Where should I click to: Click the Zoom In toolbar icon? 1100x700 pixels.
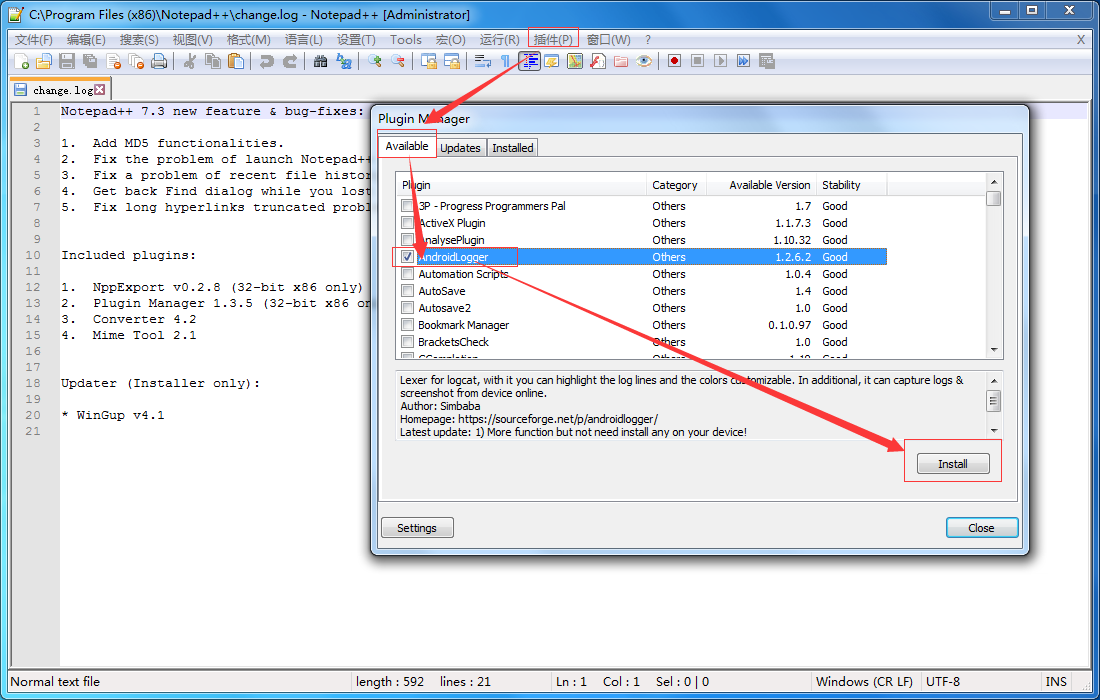[373, 61]
